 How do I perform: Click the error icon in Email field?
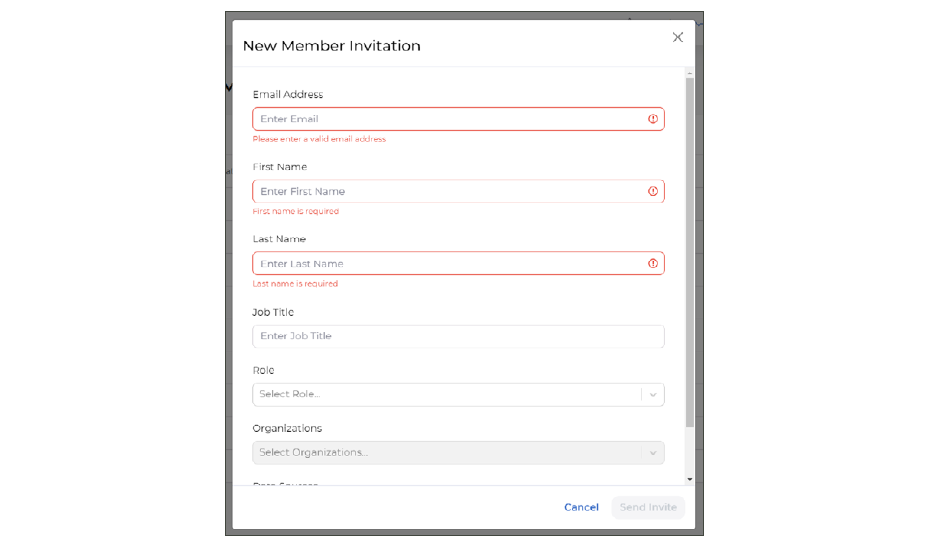(653, 119)
